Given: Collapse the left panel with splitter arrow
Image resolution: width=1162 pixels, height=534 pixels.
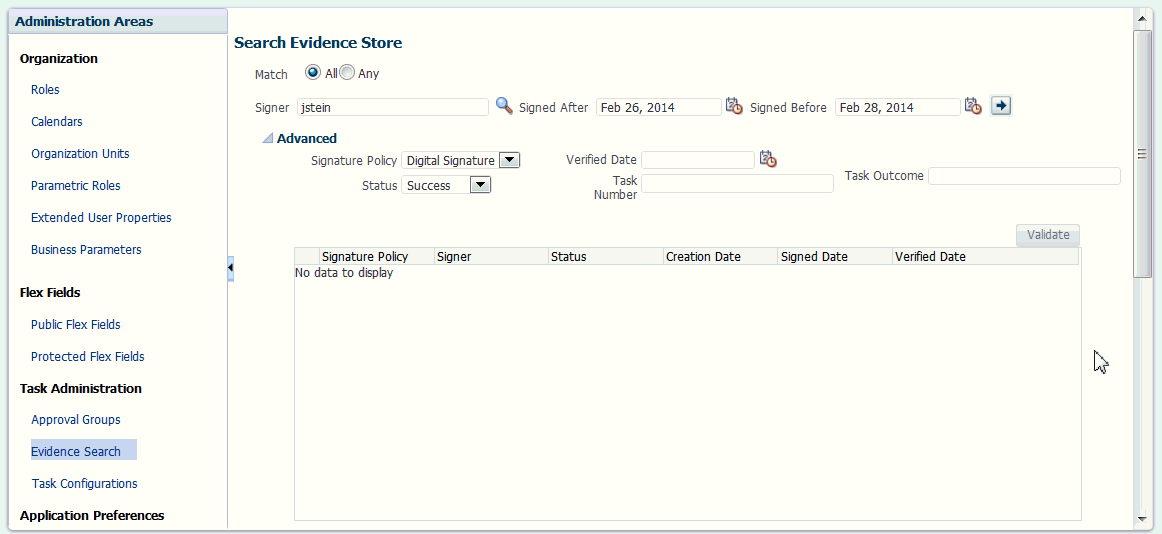Looking at the screenshot, I should (230, 267).
